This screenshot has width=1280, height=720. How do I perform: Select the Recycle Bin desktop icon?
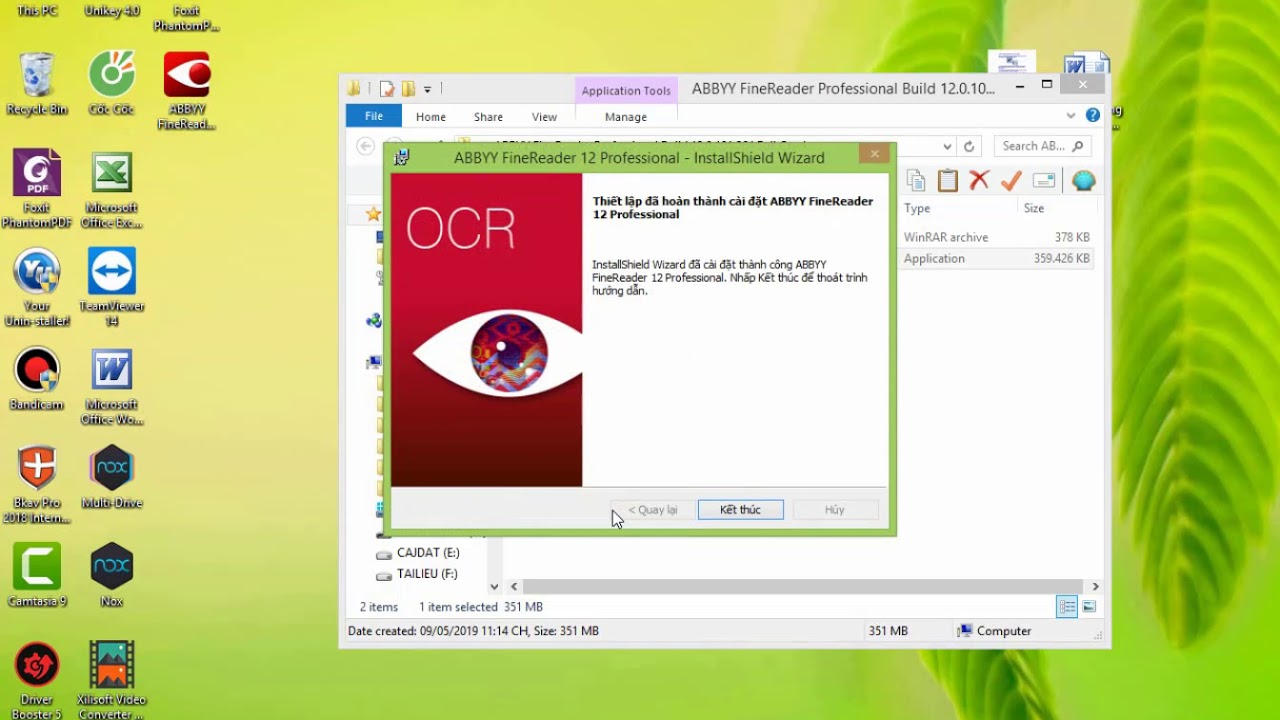(x=37, y=84)
